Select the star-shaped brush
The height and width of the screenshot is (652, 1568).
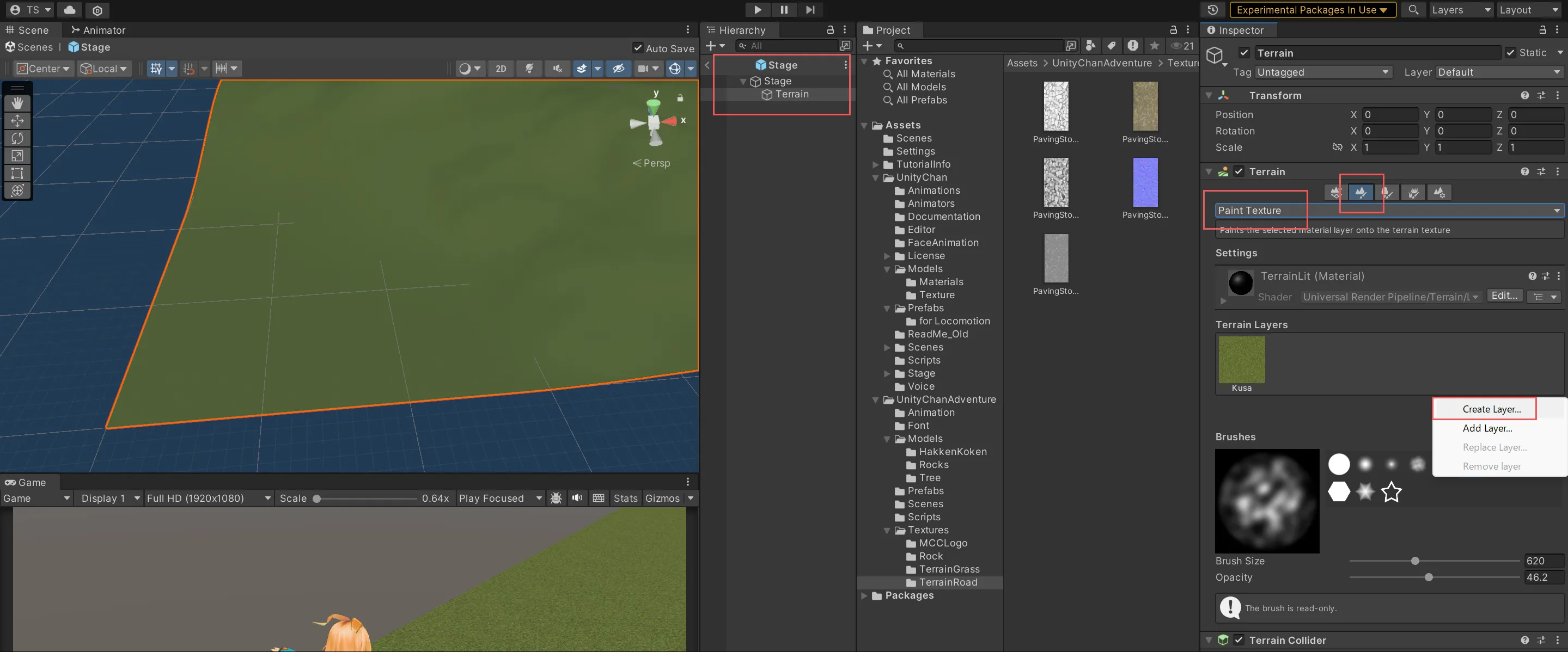pyautogui.click(x=1392, y=491)
